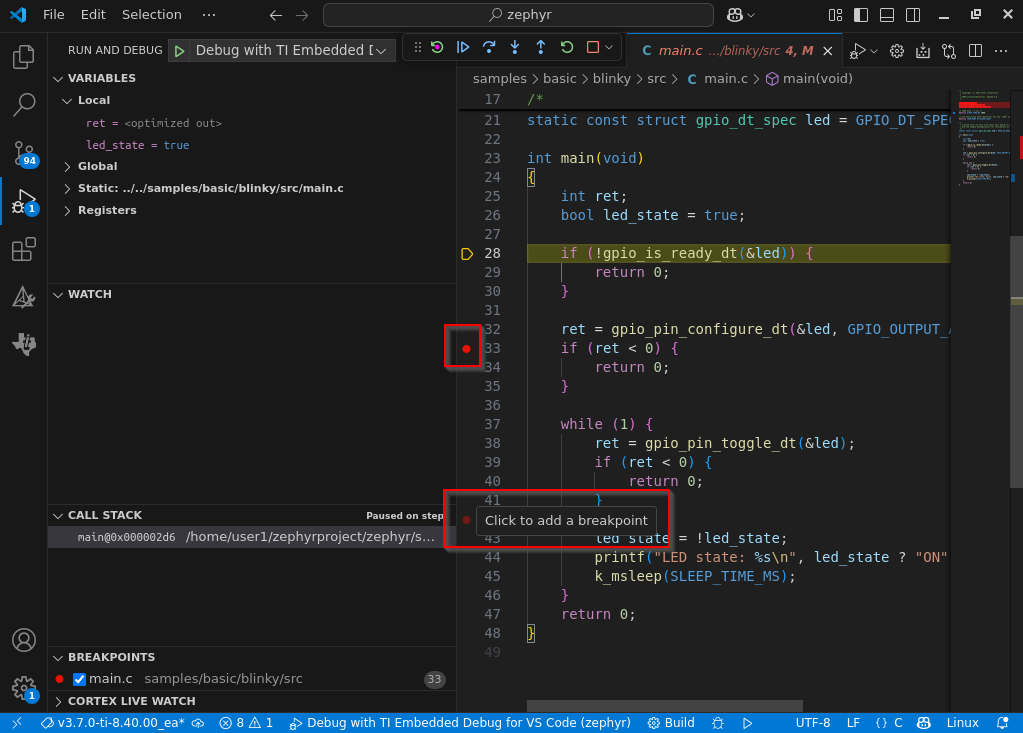The height and width of the screenshot is (733, 1023).
Task: Open the Source Control view
Action: point(24,153)
